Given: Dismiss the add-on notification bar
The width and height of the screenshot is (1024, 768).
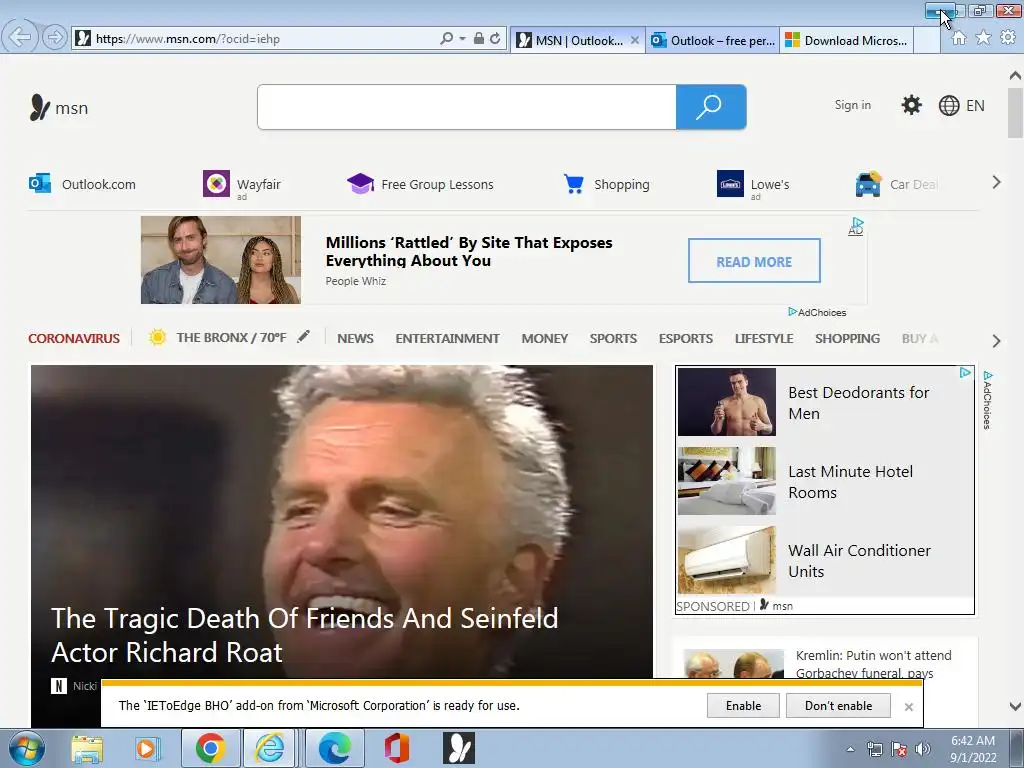Looking at the screenshot, I should click(908, 707).
